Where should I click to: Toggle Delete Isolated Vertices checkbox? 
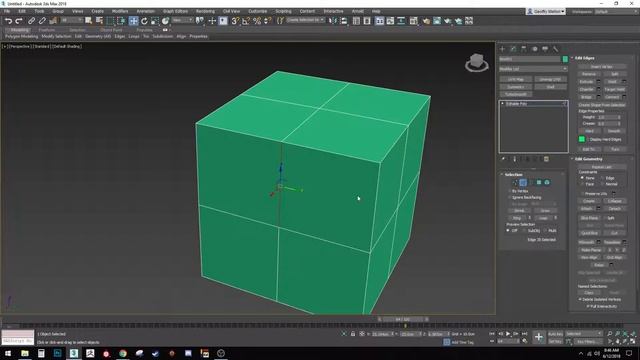pos(580,300)
